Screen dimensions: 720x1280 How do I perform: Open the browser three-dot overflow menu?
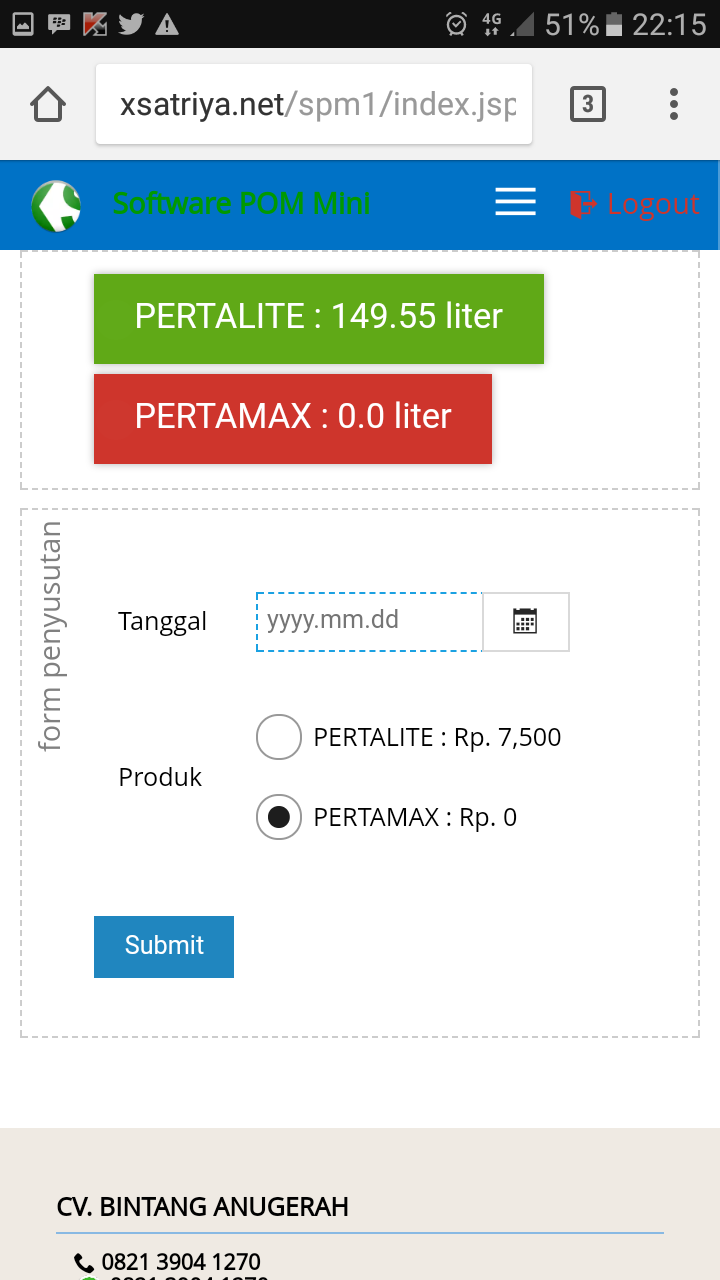[x=674, y=104]
